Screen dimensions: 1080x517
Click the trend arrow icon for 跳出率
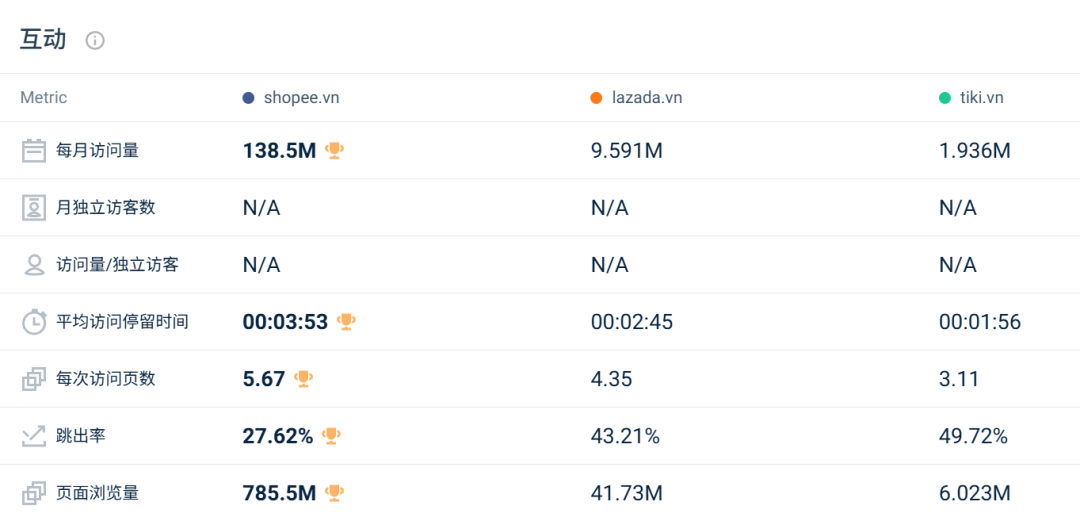34,436
